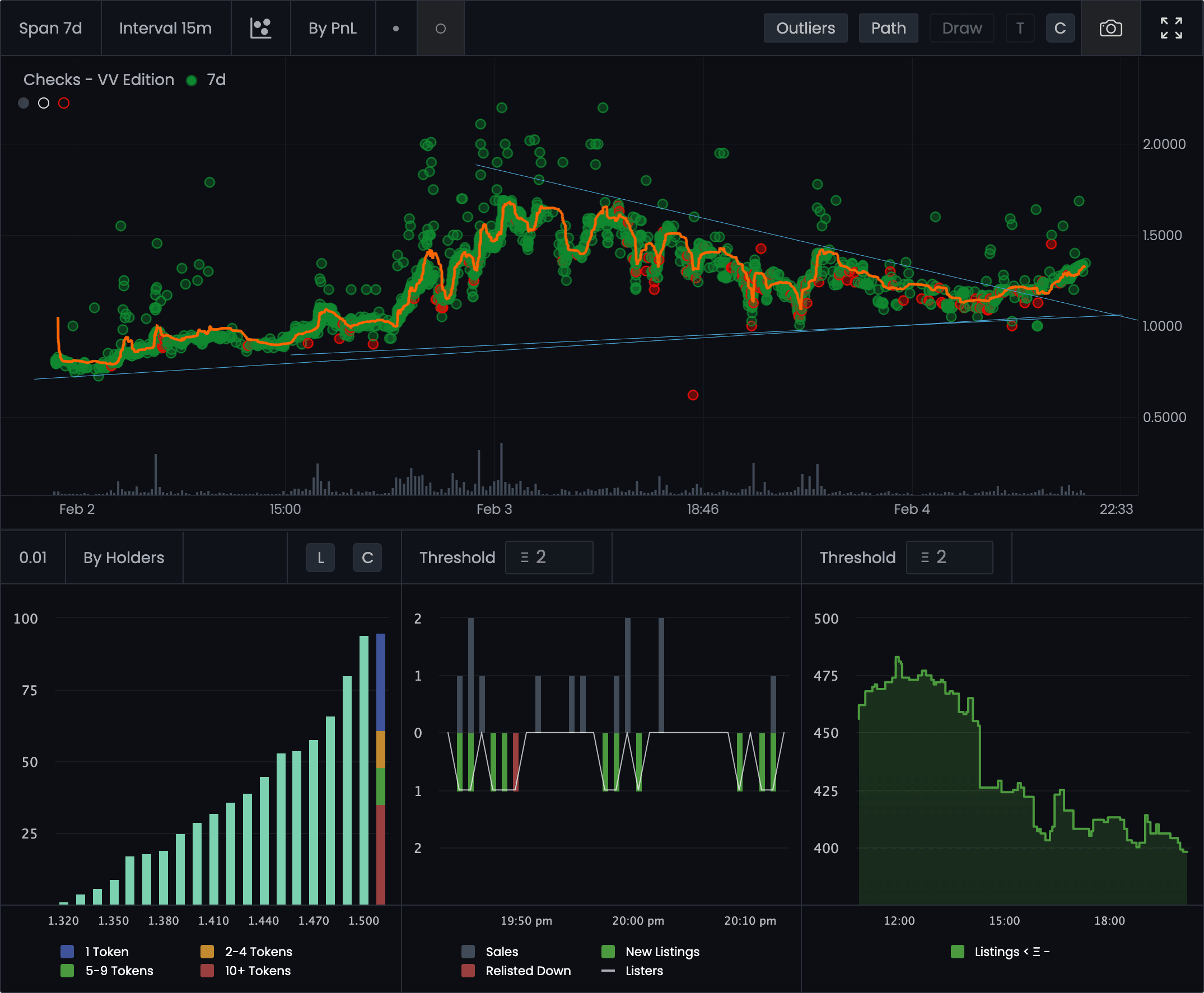Image resolution: width=1204 pixels, height=993 pixels.
Task: Toggle the Path line overlay
Action: pyautogui.click(x=888, y=28)
